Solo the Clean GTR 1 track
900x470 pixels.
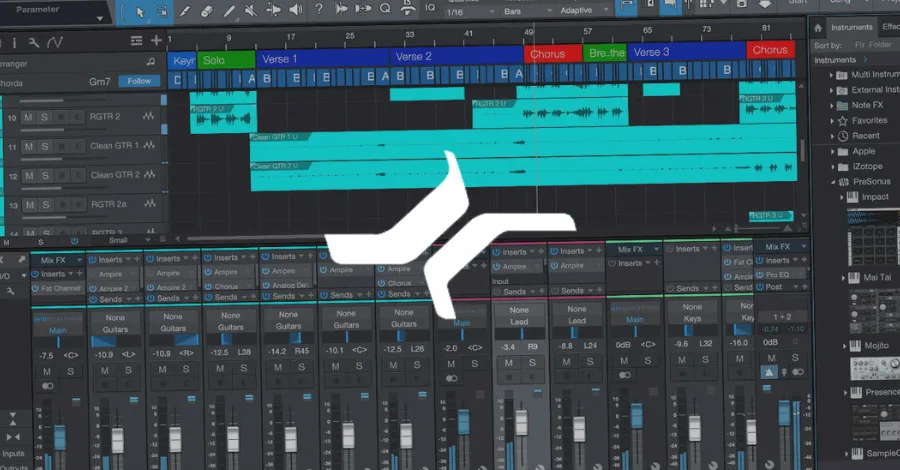click(x=45, y=146)
